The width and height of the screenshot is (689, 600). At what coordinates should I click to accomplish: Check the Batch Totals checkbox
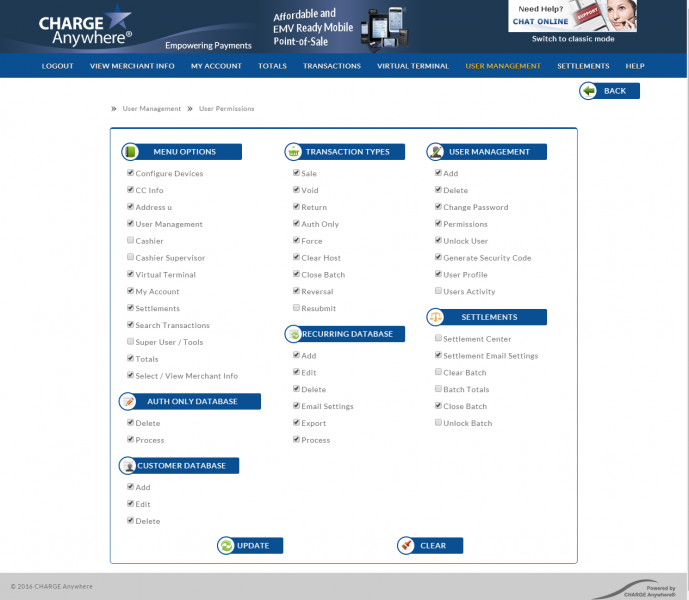(x=439, y=389)
